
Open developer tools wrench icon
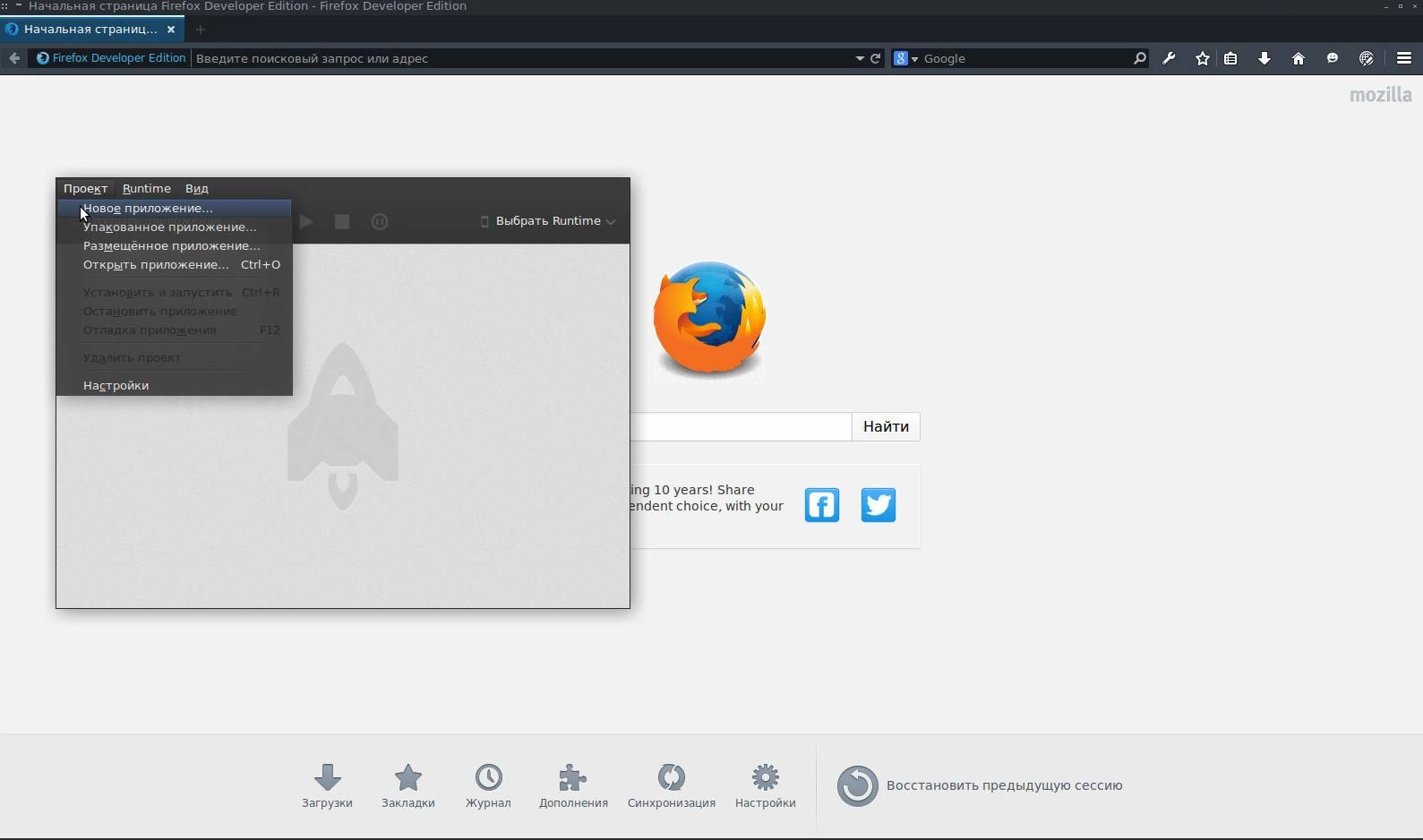pyautogui.click(x=1169, y=58)
